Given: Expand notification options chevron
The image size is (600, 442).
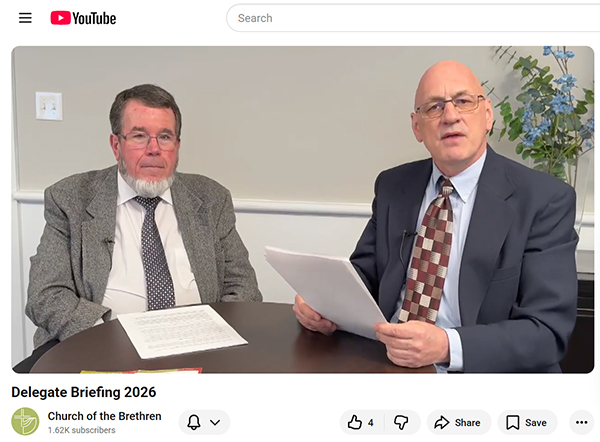Looking at the screenshot, I should coord(215,422).
